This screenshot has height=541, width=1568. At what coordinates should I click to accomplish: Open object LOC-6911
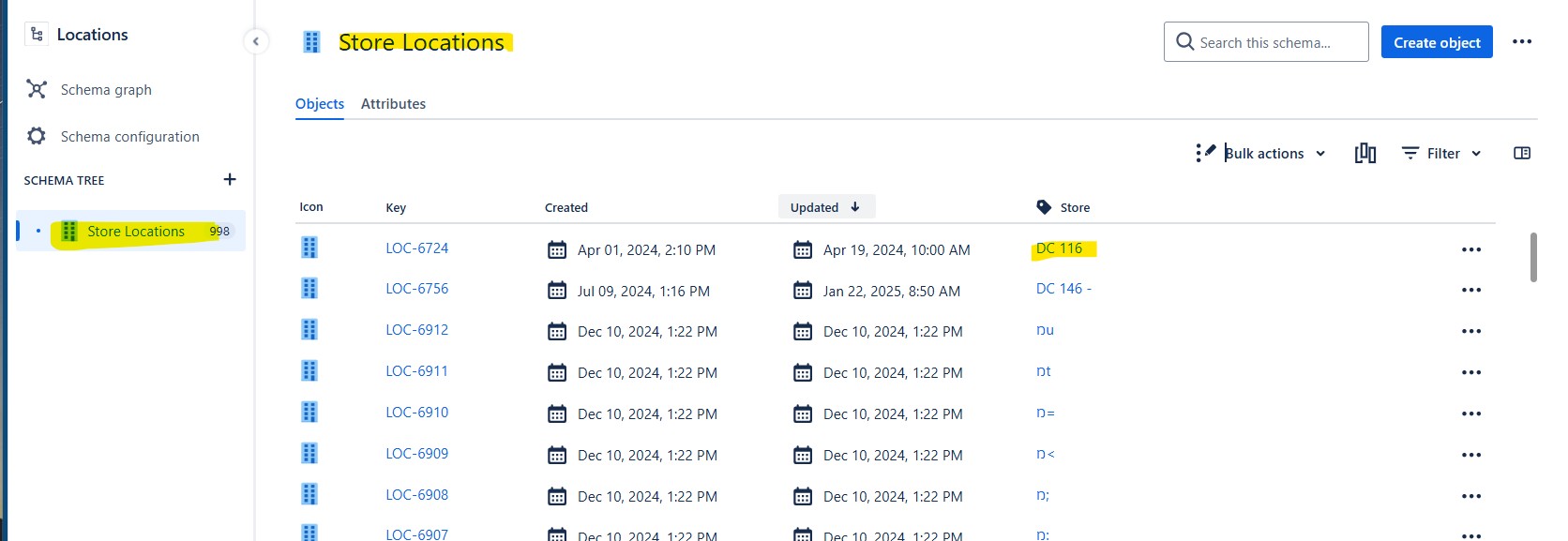tap(416, 371)
